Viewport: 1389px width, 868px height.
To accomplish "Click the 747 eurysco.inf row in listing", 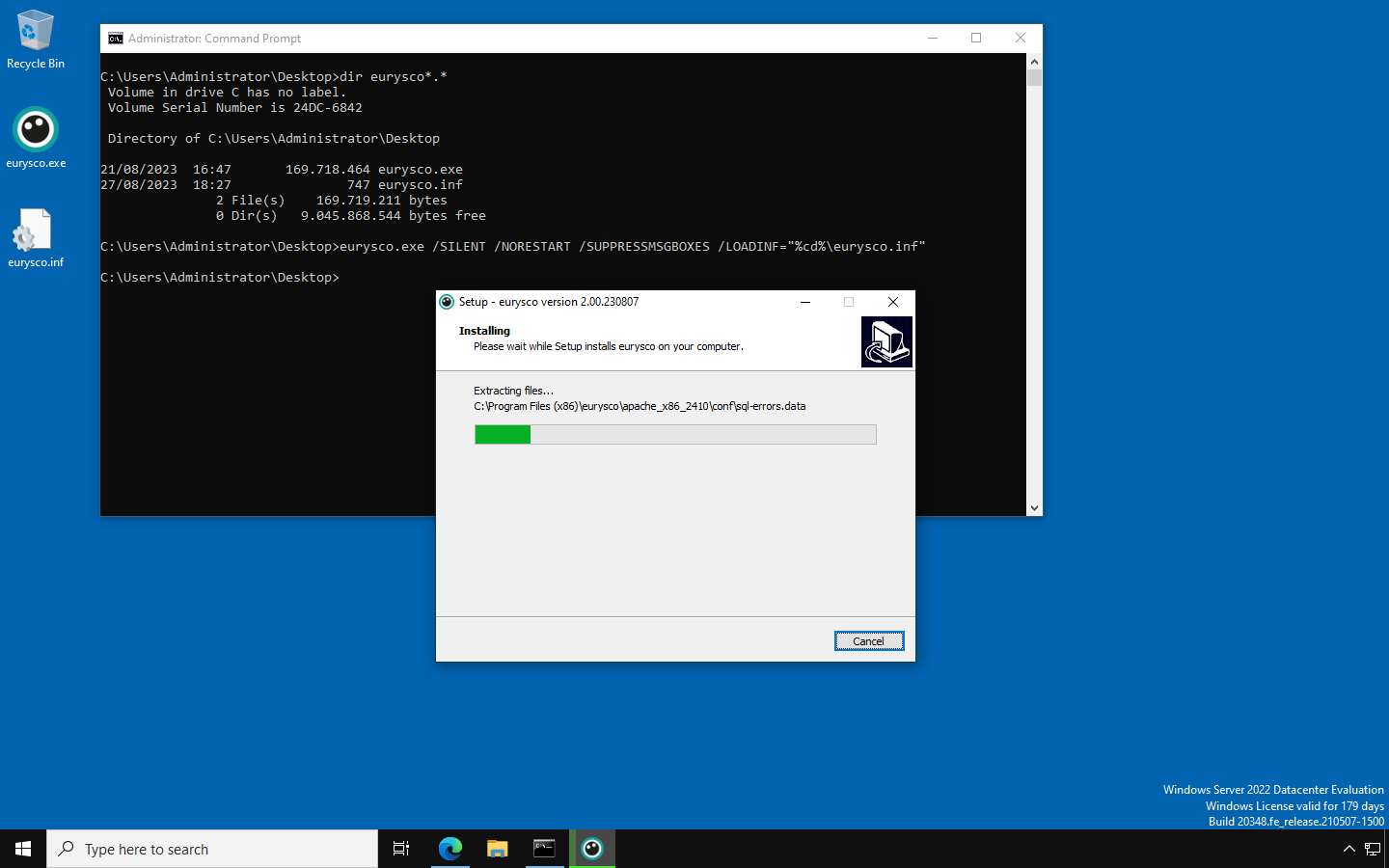I will pyautogui.click(x=282, y=185).
